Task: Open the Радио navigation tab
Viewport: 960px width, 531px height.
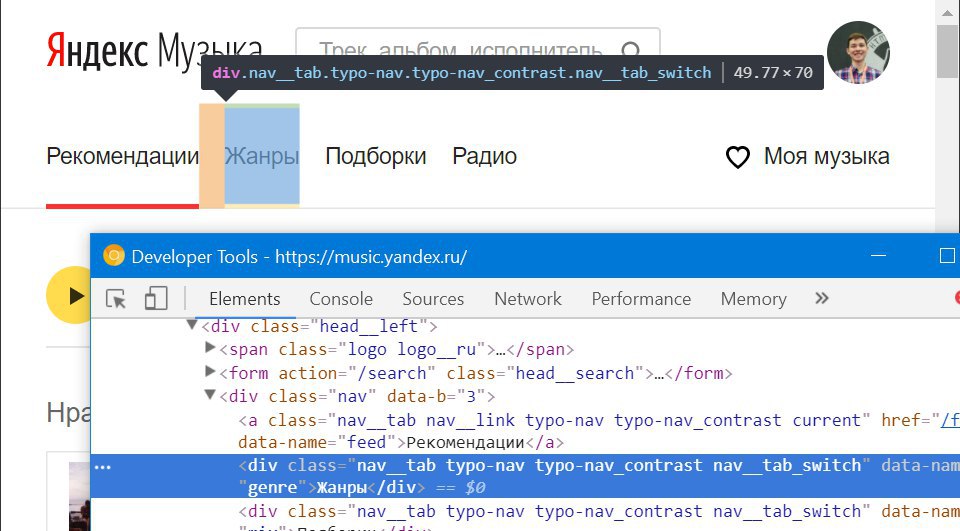Action: tap(484, 156)
